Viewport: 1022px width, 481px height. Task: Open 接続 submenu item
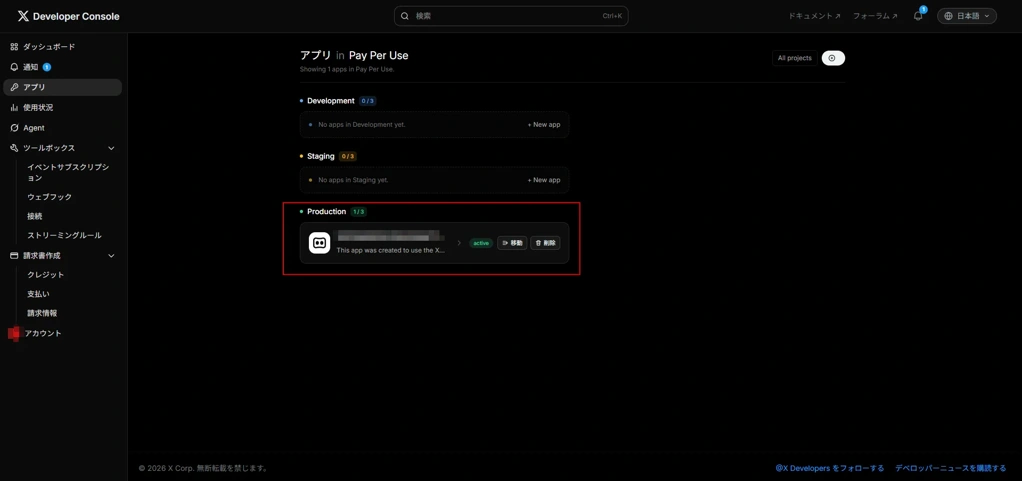(35, 216)
